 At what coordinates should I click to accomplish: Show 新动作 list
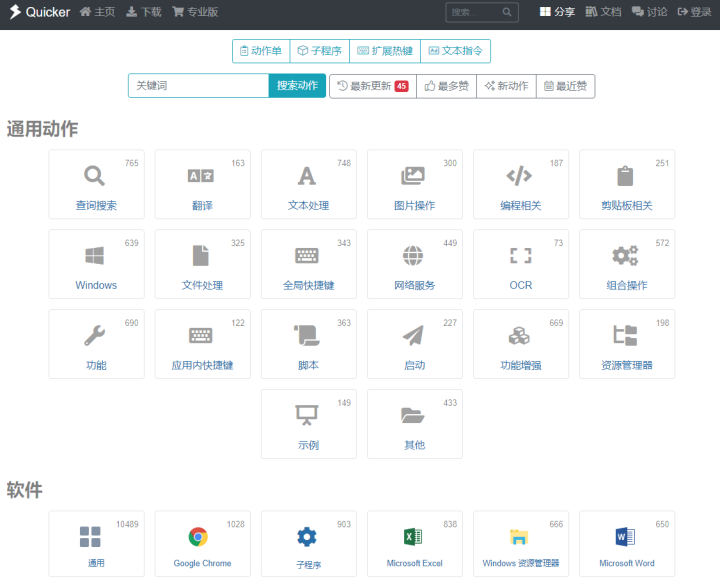[x=506, y=86]
